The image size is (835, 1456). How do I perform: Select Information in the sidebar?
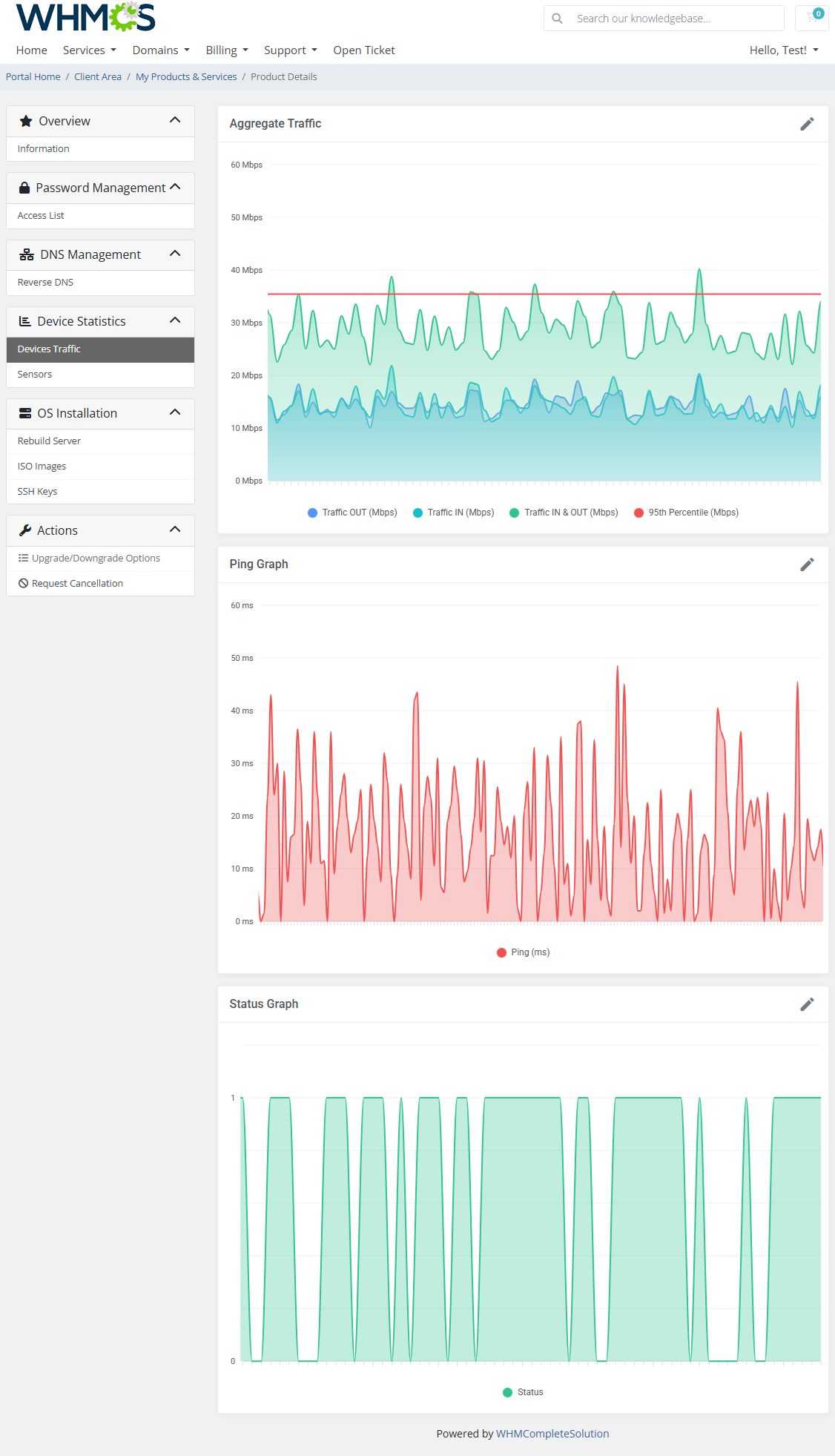pos(100,149)
